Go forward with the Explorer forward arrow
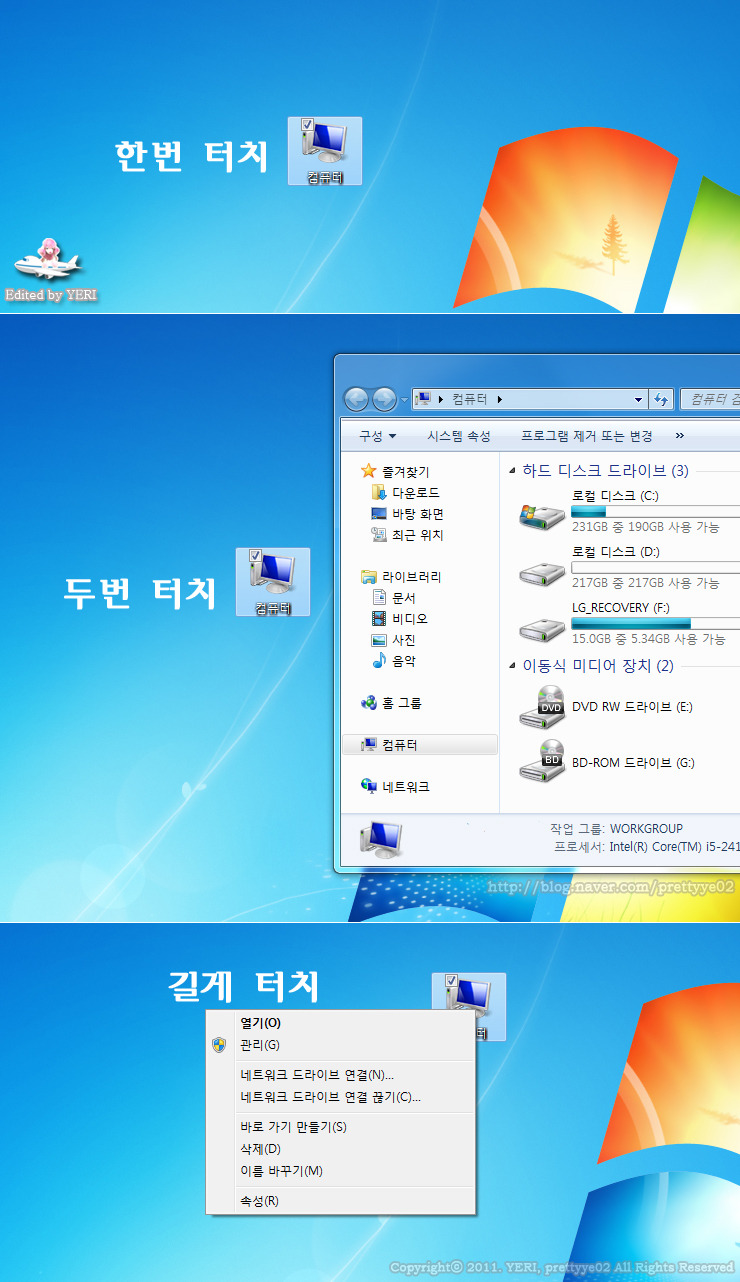This screenshot has height=1282, width=740. tap(384, 400)
